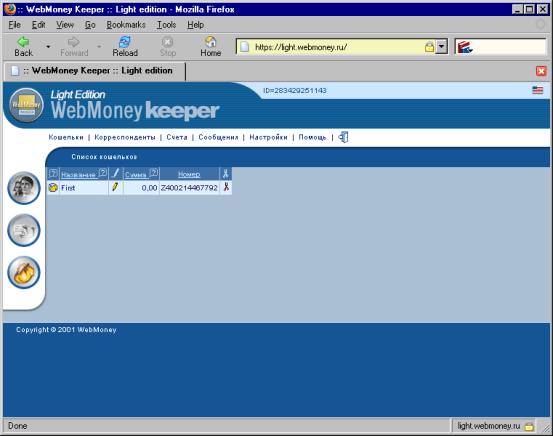Image resolution: width=553 pixels, height=436 pixels.
Task: Click the wallet icon beside First
Action: [x=53, y=188]
